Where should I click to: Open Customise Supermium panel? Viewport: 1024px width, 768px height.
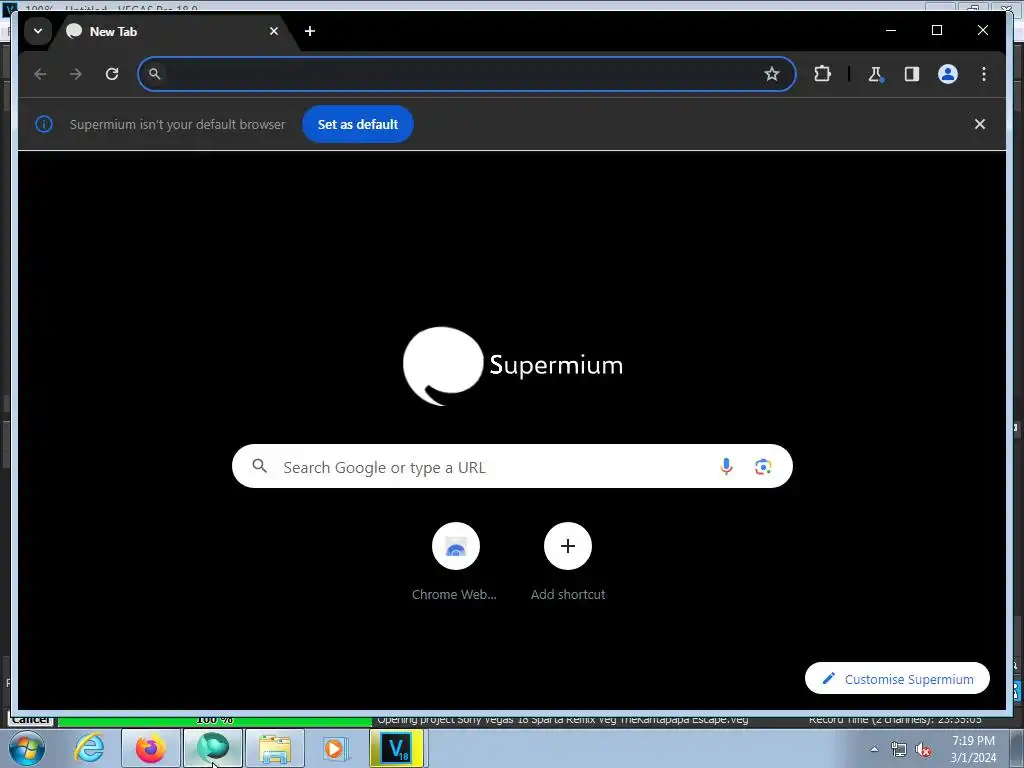point(897,679)
